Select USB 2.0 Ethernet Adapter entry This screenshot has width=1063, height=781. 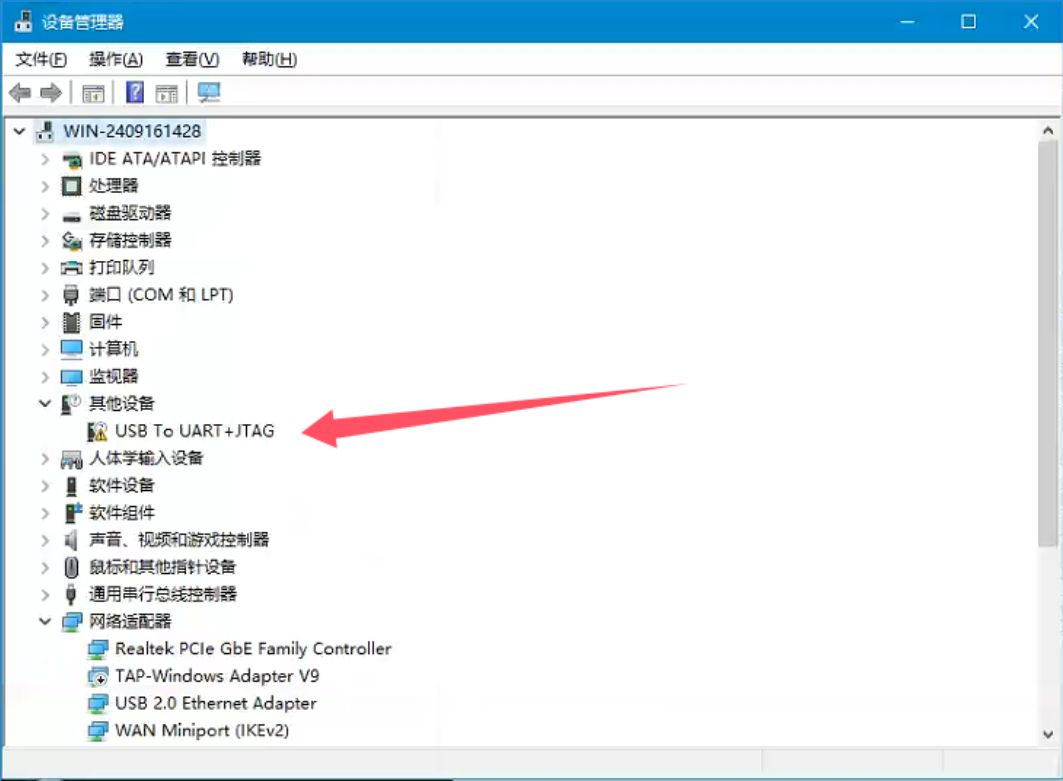pyautogui.click(x=216, y=703)
